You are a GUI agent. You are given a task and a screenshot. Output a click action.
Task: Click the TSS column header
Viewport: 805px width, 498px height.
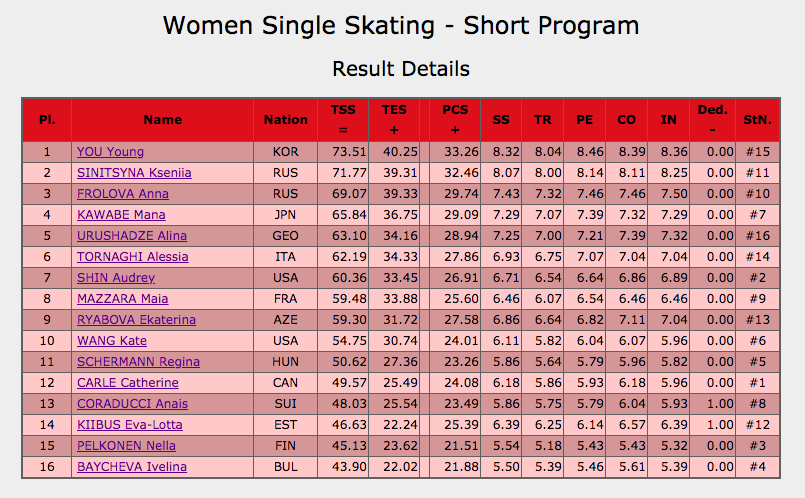point(343,119)
